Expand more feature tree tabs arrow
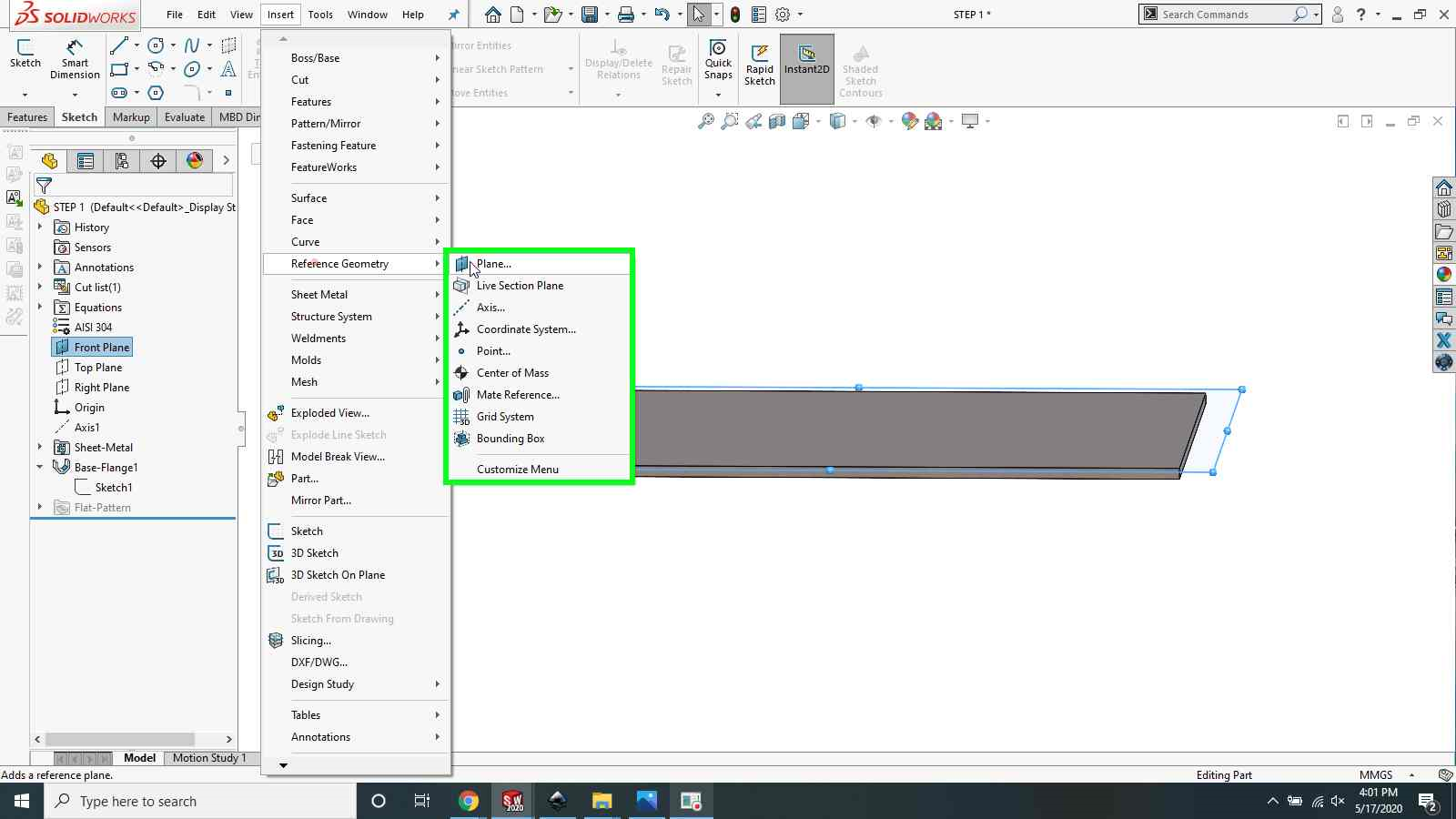Viewport: 1456px width, 819px height. click(x=226, y=161)
